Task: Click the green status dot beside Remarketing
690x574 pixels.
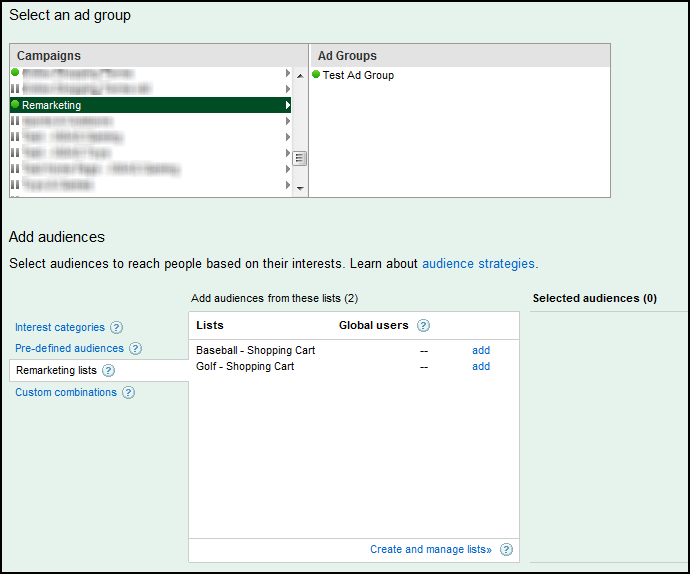Action: (x=15, y=104)
